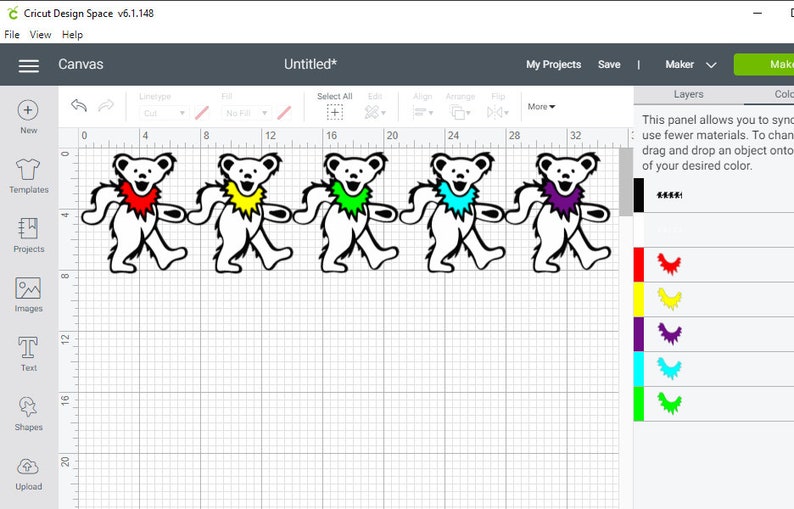Open the Images library icon
This screenshot has width=794, height=509.
(x=28, y=288)
